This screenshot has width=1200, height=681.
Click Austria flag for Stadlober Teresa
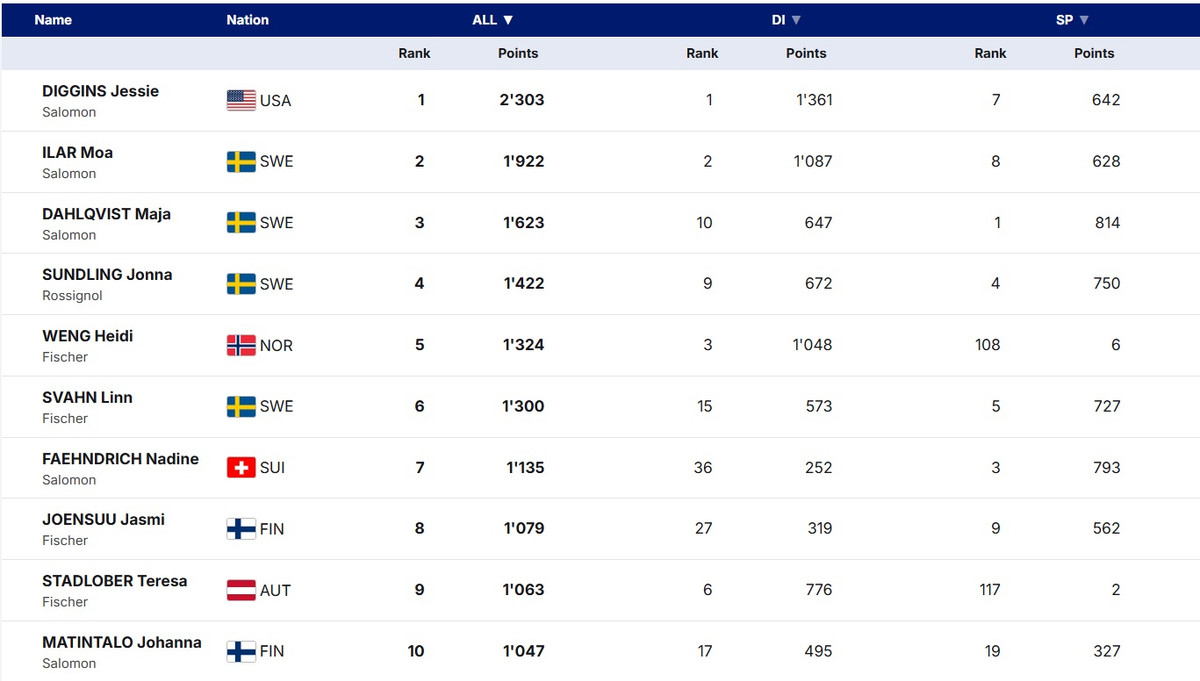(241, 590)
